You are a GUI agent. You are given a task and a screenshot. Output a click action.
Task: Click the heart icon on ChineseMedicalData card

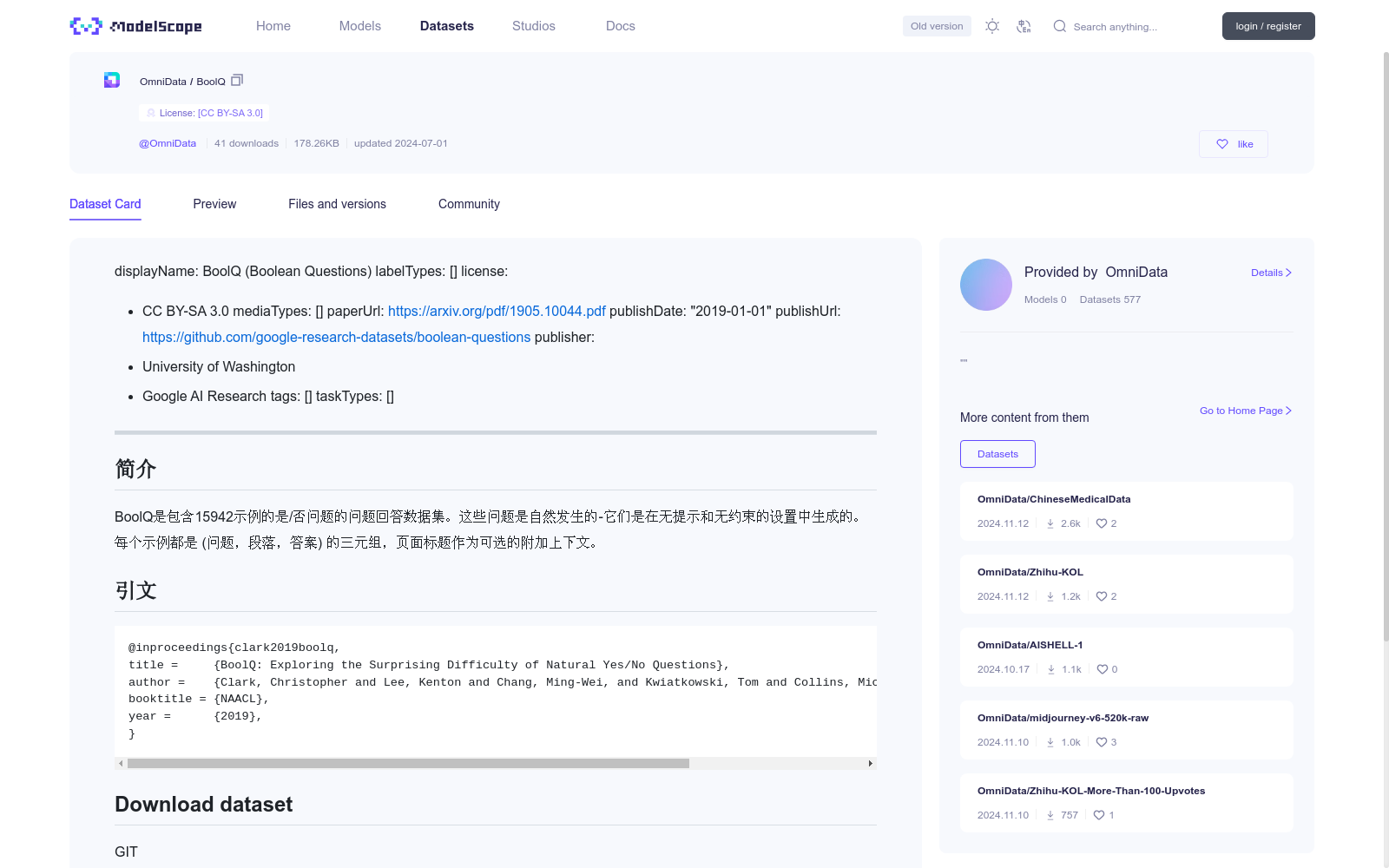[1102, 523]
